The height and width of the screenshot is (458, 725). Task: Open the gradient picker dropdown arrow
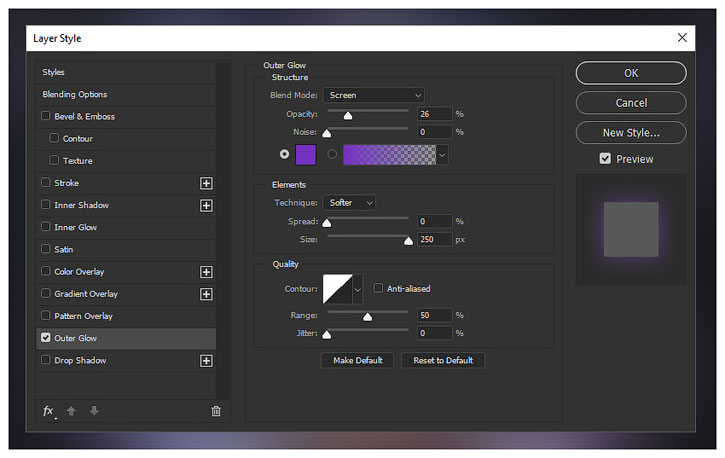coord(442,155)
